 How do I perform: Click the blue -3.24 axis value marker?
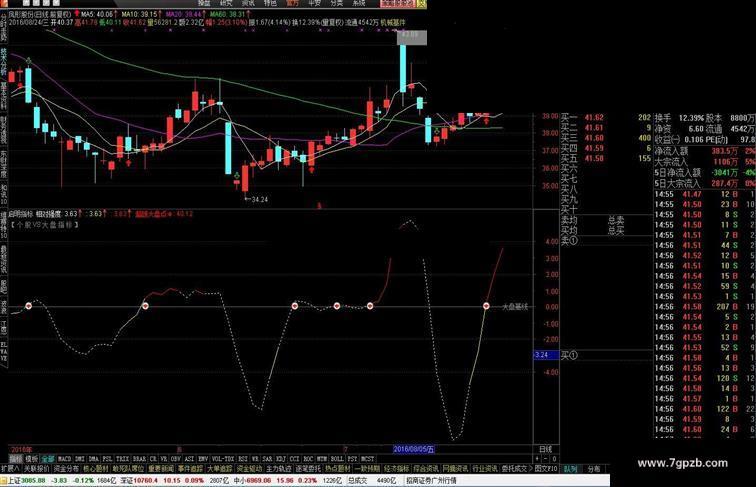point(545,355)
